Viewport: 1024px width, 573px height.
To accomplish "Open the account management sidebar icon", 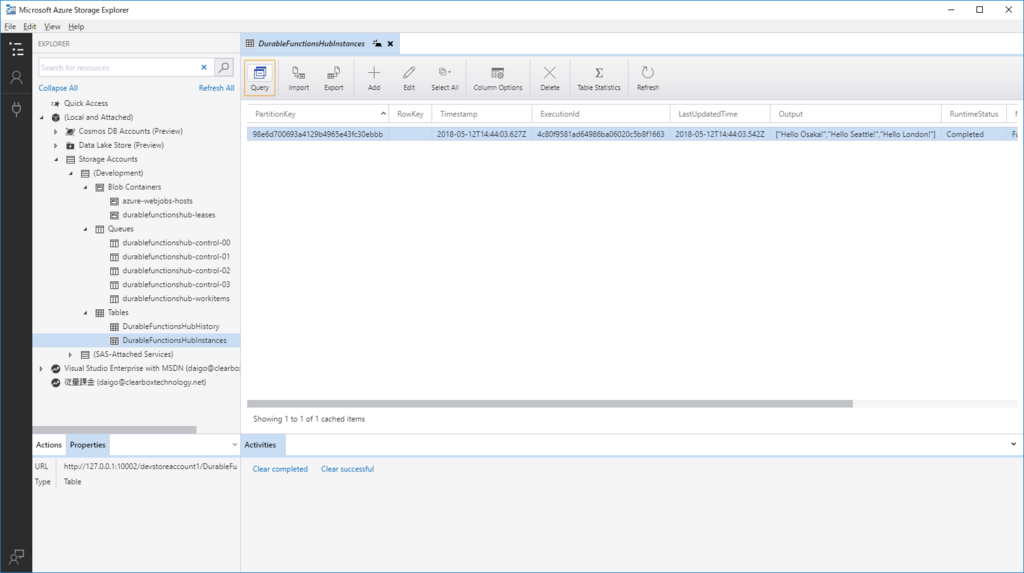I will point(16,78).
